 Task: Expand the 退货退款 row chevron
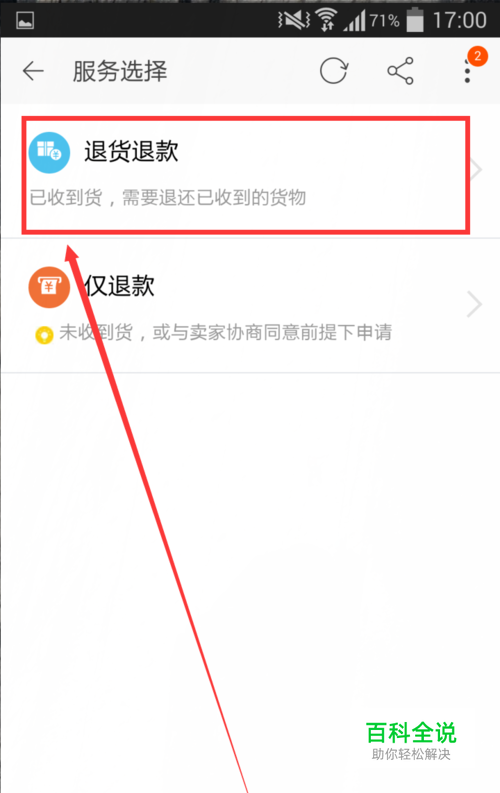(475, 169)
